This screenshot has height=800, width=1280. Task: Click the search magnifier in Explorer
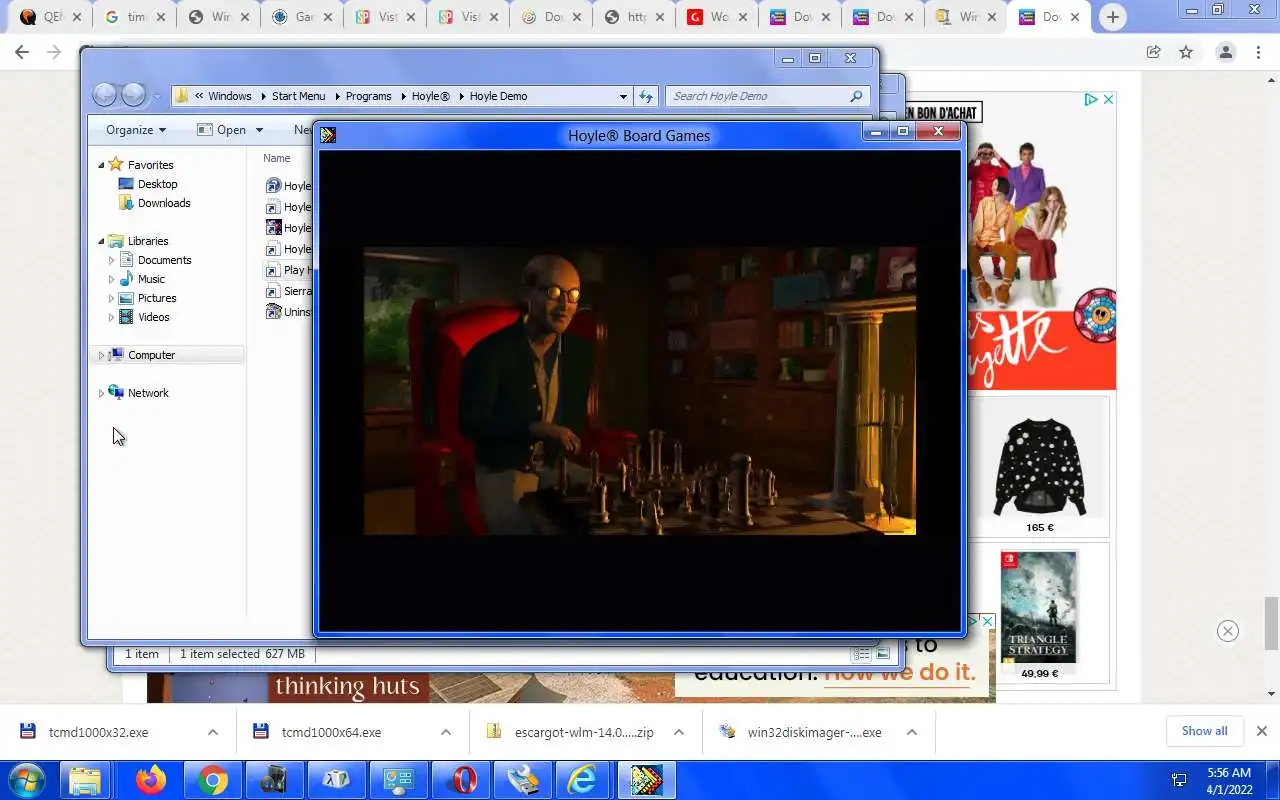(856, 96)
